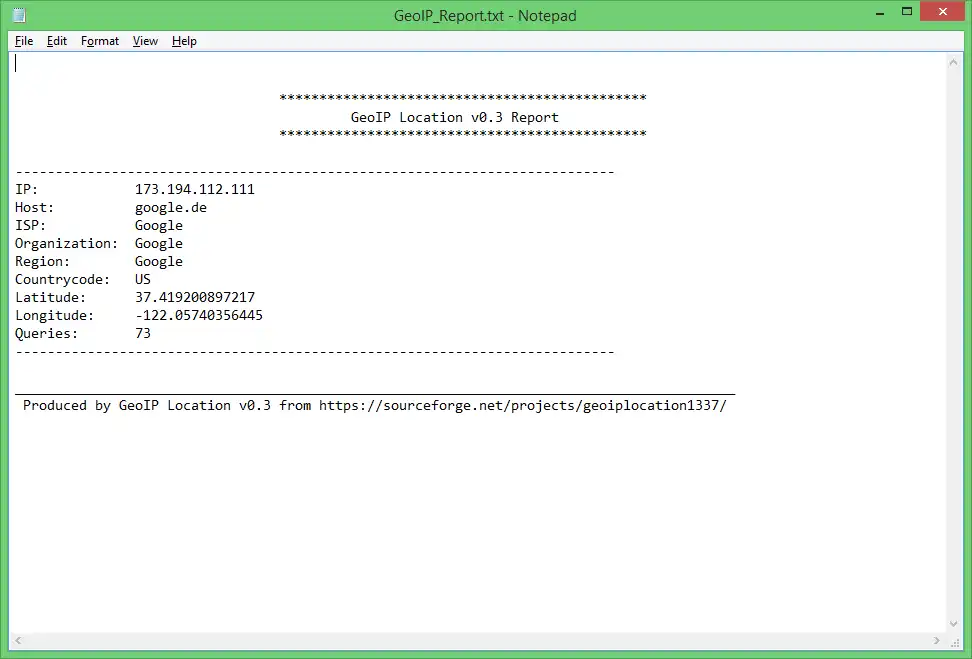Viewport: 972px width, 659px height.
Task: Click the 'Queries:' label
Action: click(46, 334)
